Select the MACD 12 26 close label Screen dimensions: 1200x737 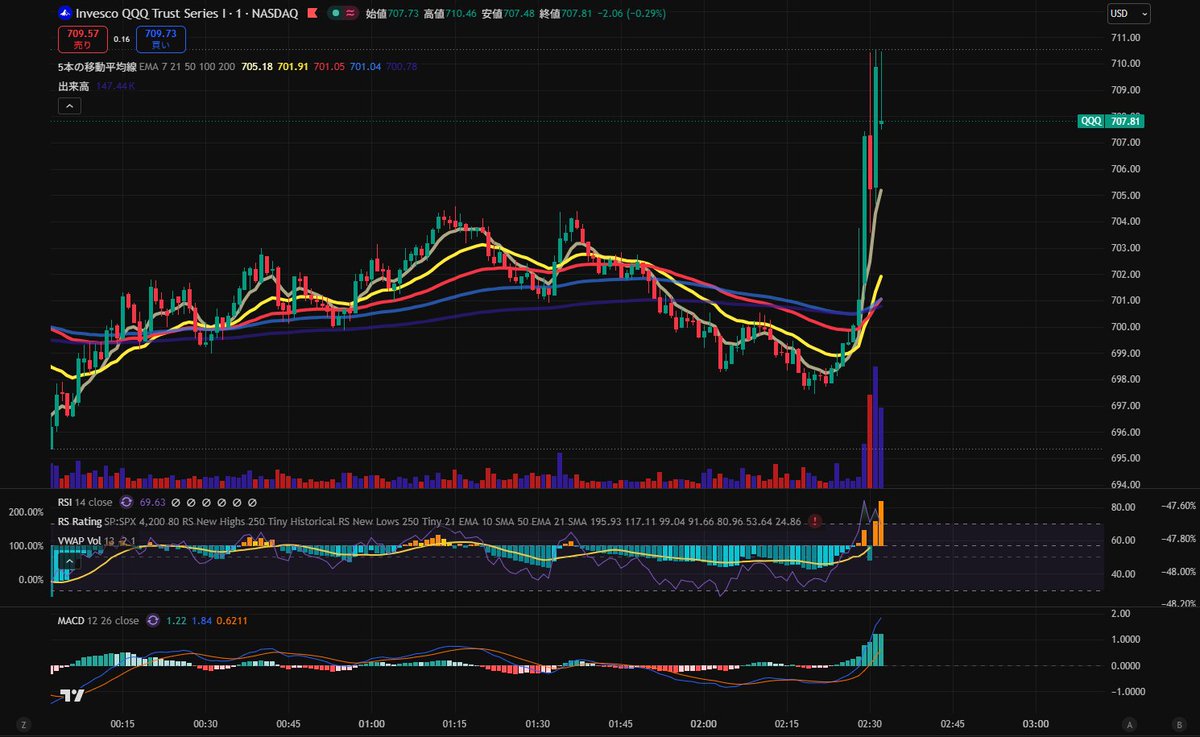click(x=98, y=620)
